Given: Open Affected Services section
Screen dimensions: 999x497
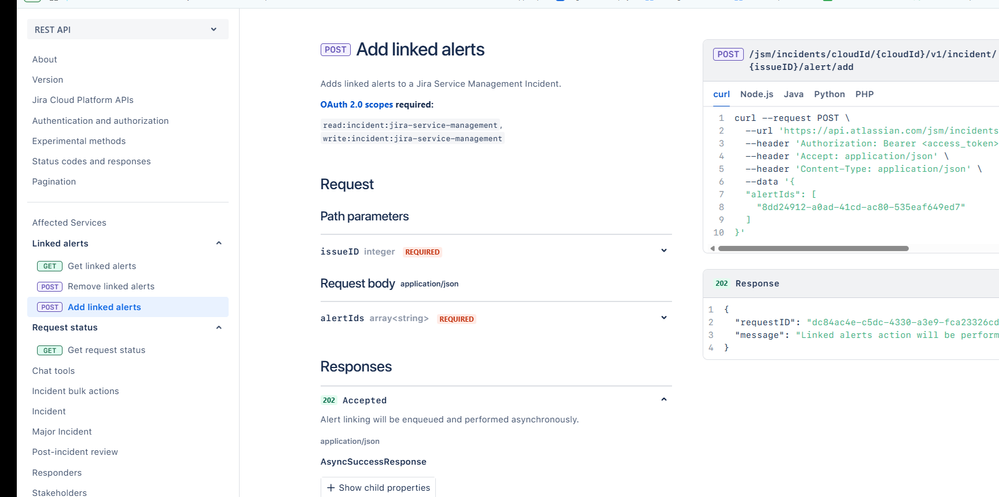Looking at the screenshot, I should [69, 222].
